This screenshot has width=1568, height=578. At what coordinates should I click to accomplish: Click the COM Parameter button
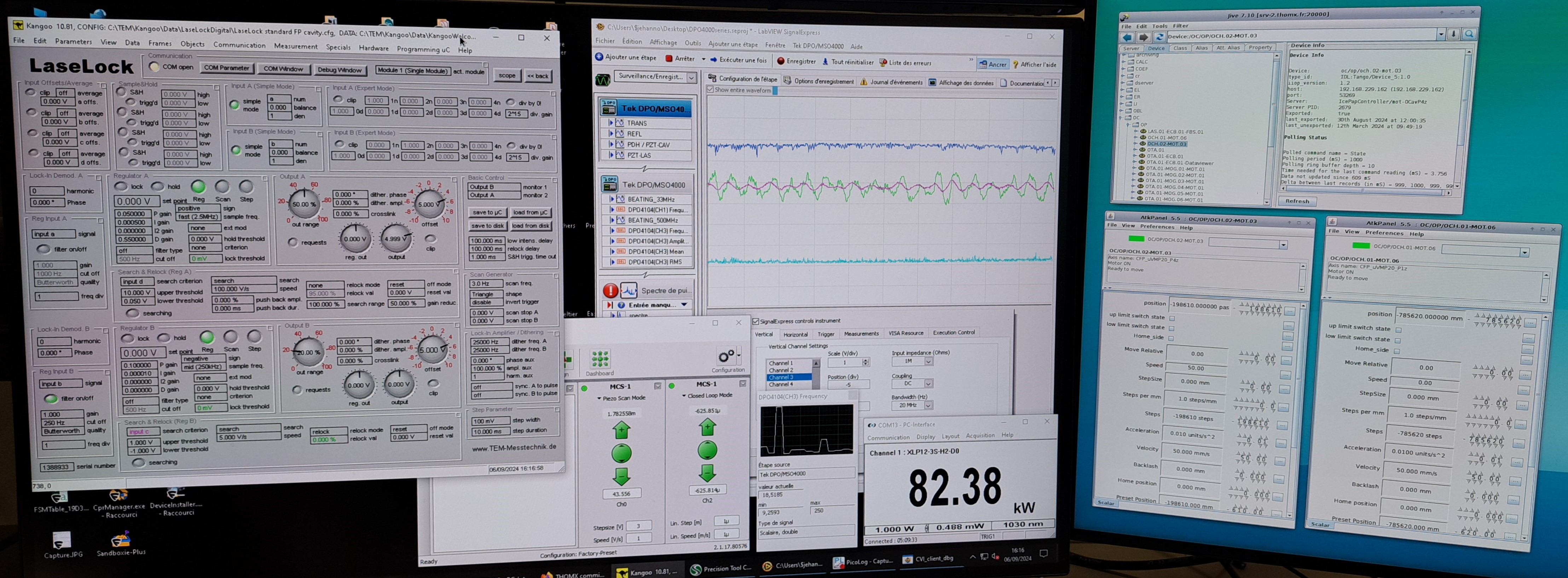pos(226,68)
